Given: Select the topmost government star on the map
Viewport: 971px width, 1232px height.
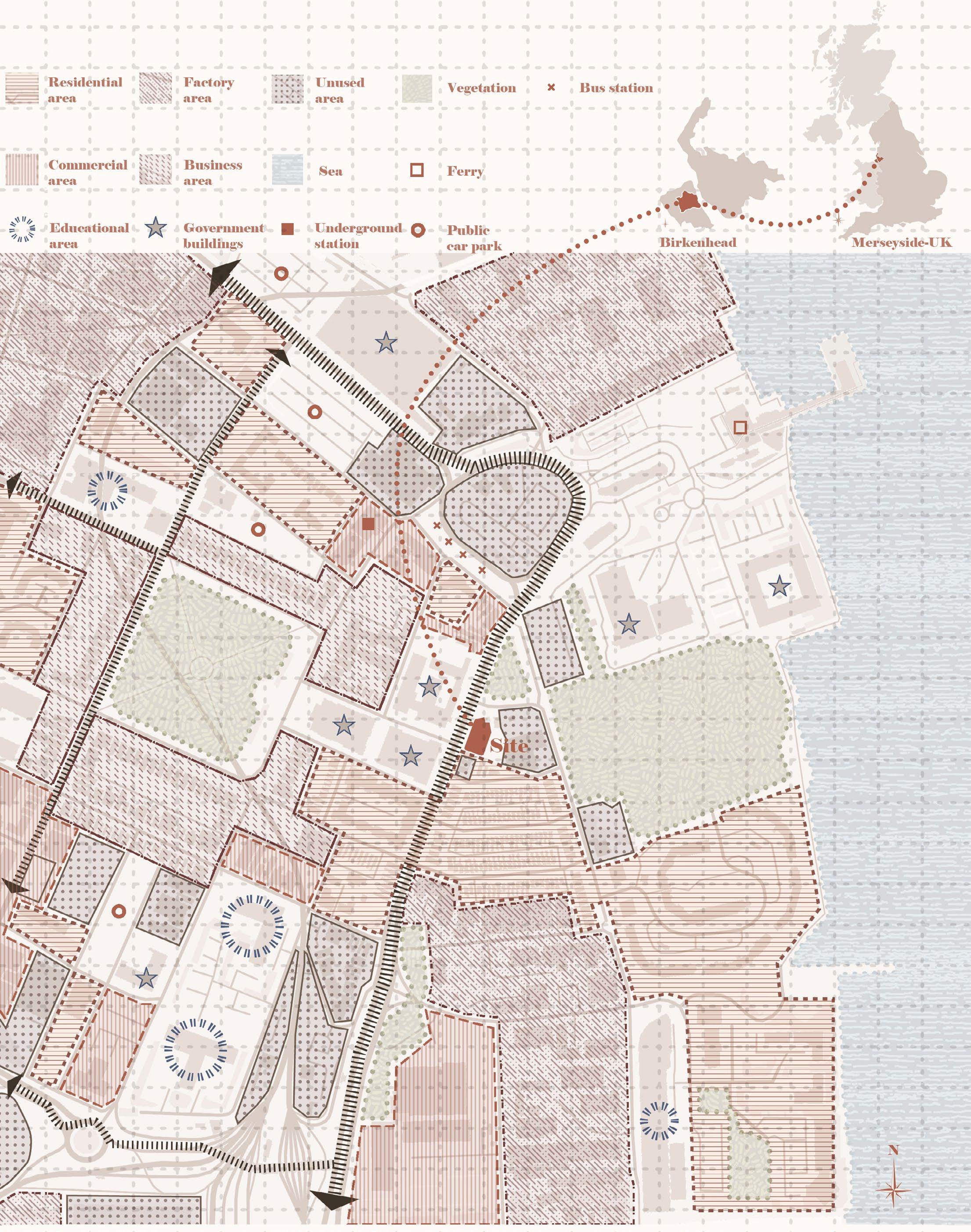Looking at the screenshot, I should coord(386,343).
